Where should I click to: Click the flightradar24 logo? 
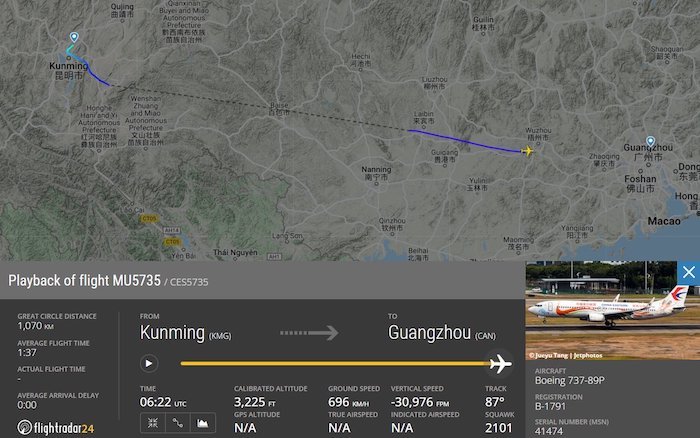(56, 428)
